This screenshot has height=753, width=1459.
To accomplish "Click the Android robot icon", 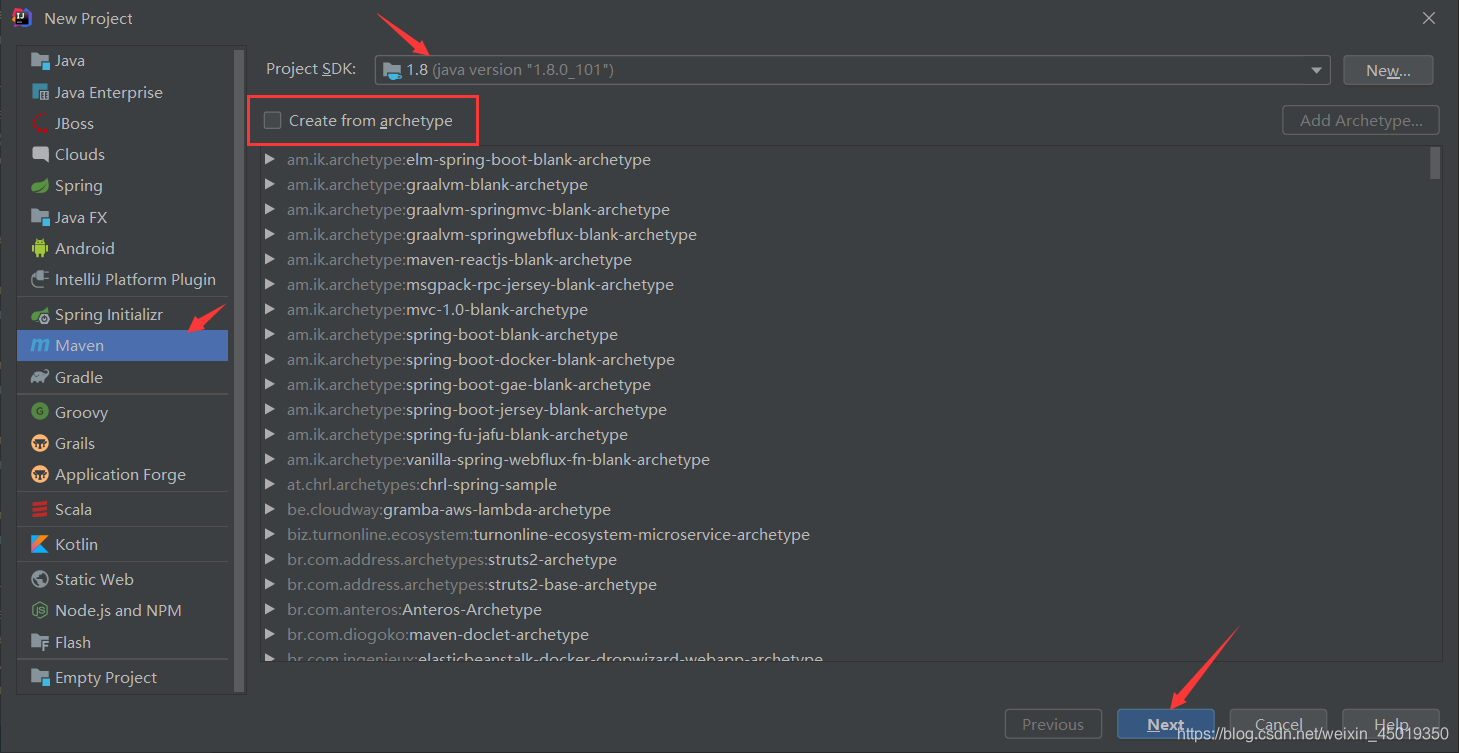I will [x=40, y=248].
